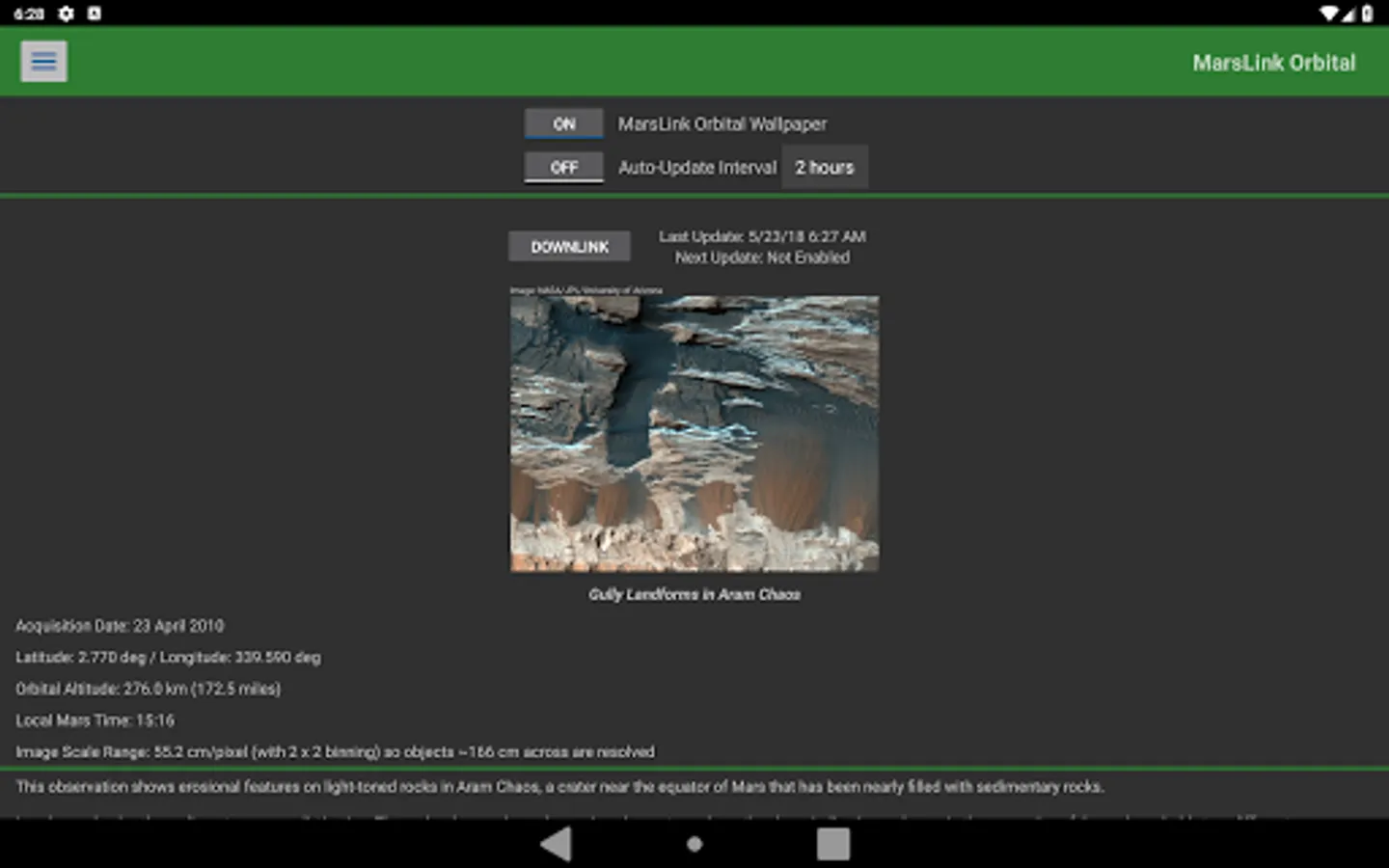Screen dimensions: 1389x868
Task: Enable the Auto-Update Interval toggle
Action: pos(563,166)
